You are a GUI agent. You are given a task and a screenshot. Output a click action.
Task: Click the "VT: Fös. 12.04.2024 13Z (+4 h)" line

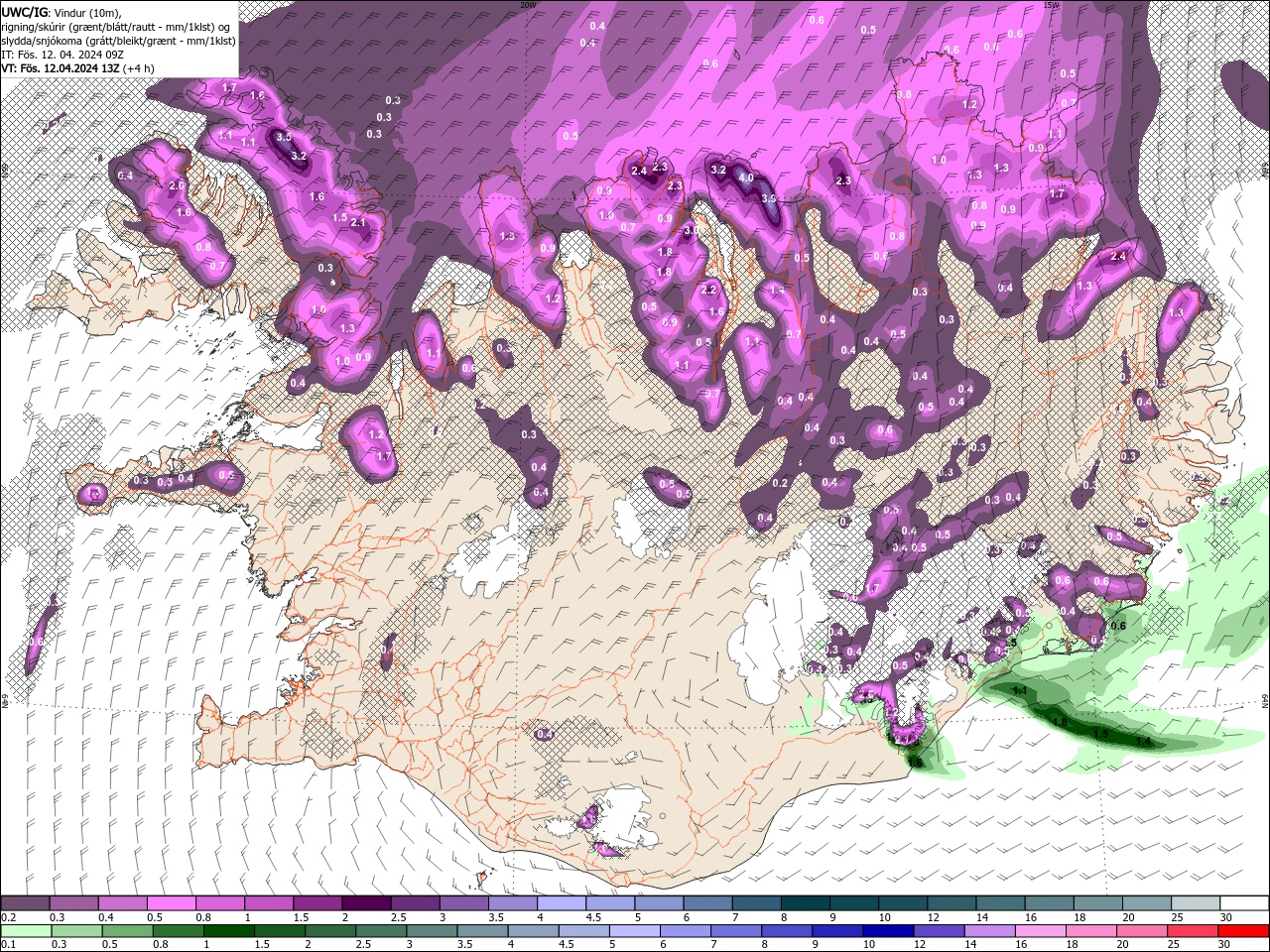77,67
